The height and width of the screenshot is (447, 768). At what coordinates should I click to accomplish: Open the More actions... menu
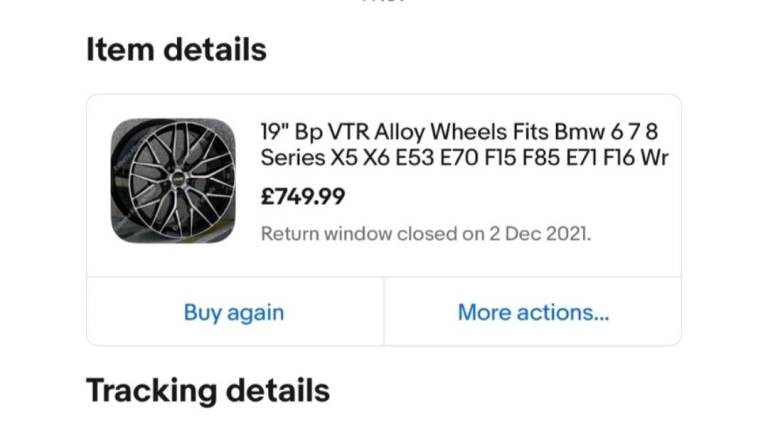[533, 312]
